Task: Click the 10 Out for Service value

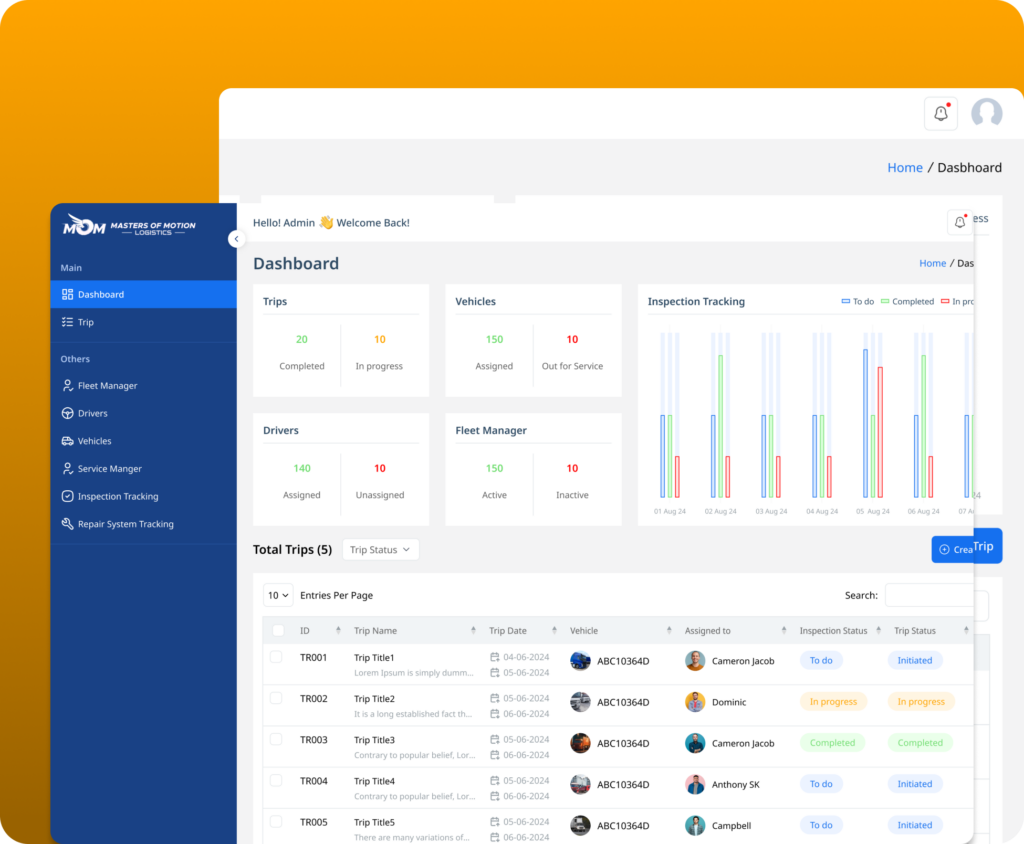Action: [x=572, y=340]
